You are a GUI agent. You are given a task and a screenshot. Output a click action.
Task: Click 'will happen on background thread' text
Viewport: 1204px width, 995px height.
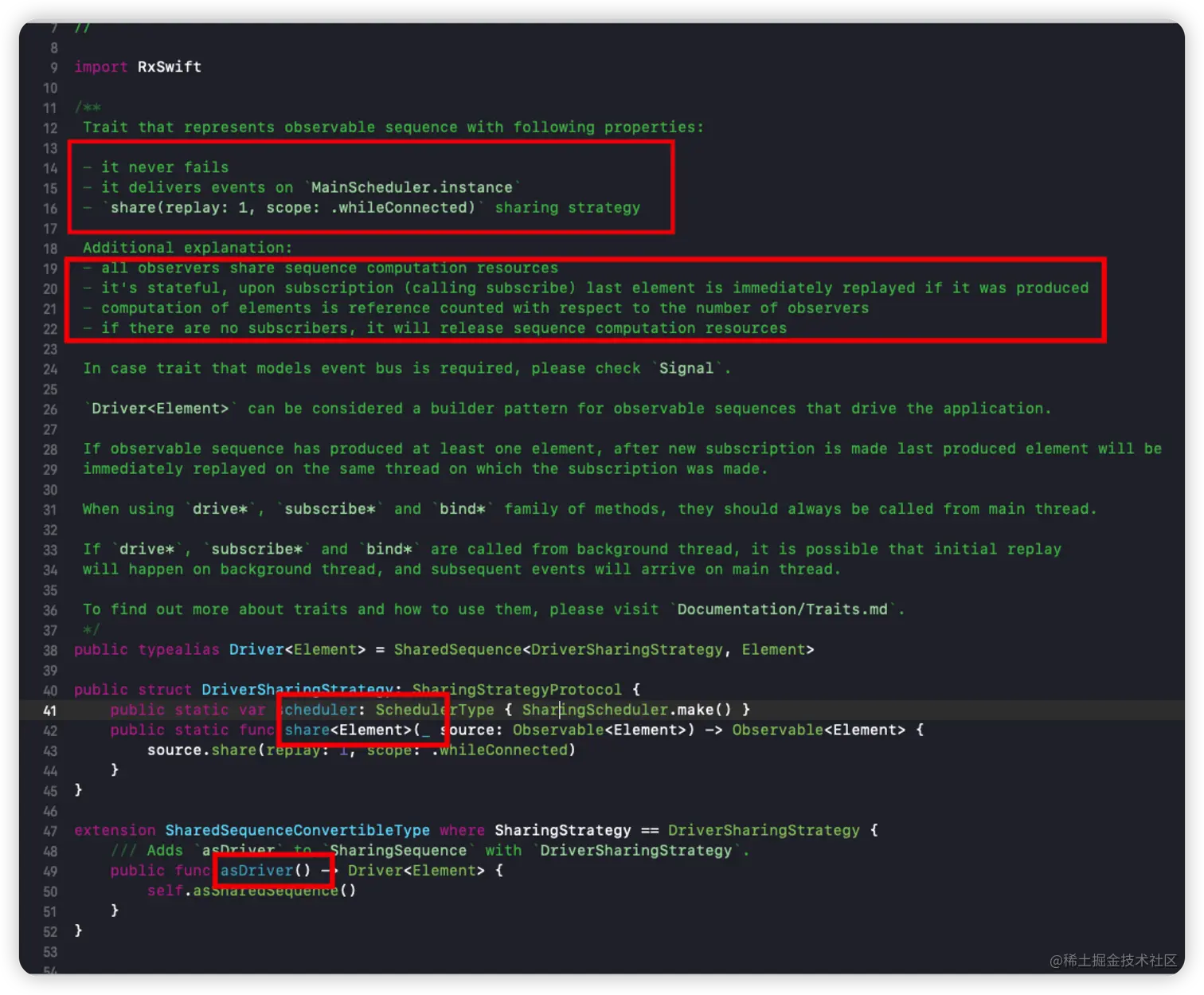tap(229, 570)
